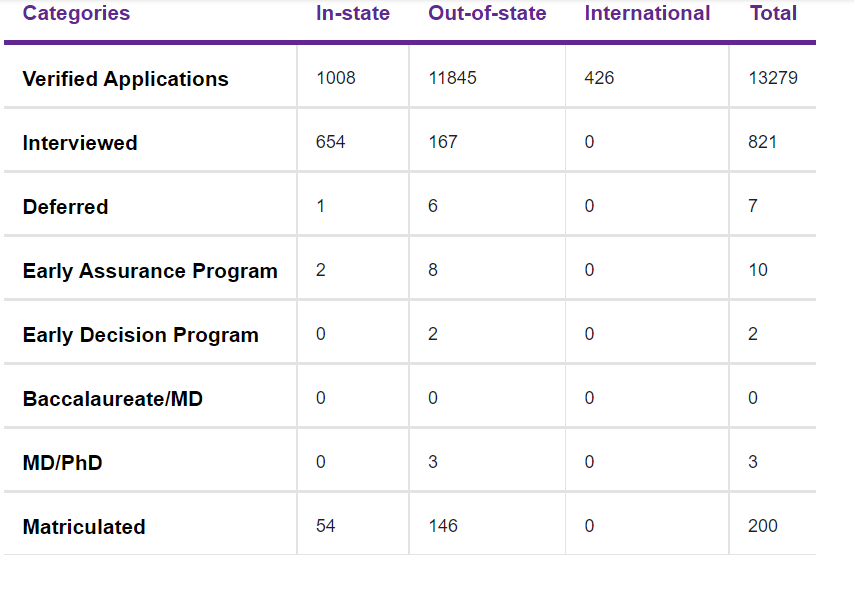Select the Verified Applications row label

pyautogui.click(x=125, y=79)
